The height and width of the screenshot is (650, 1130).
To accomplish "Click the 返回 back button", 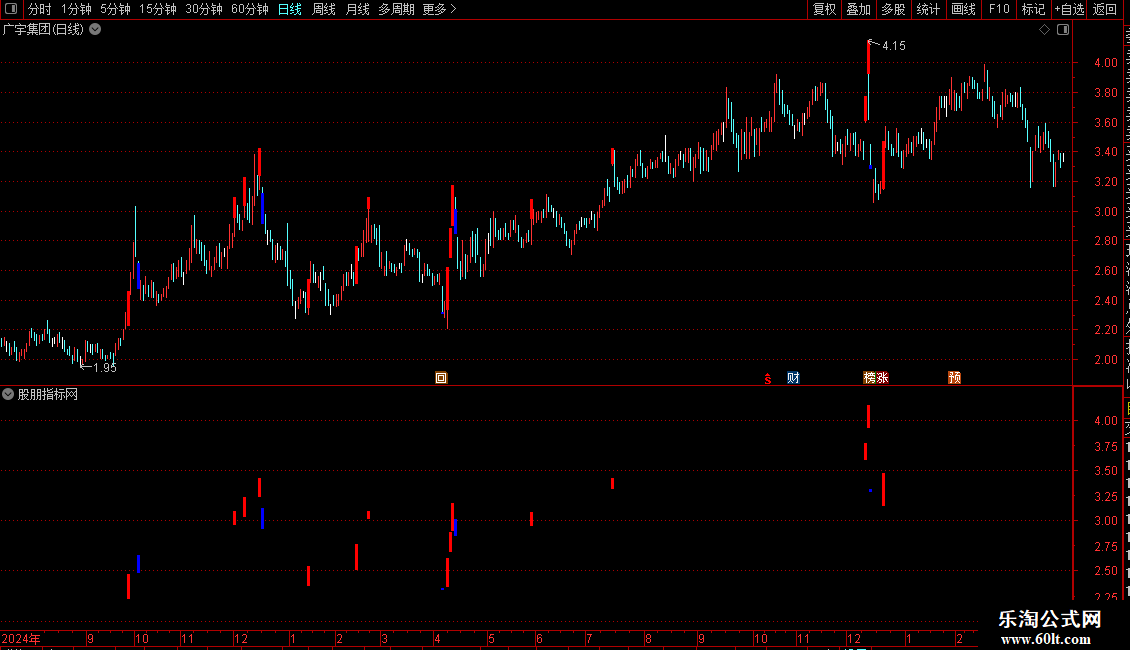I will click(x=1105, y=9).
